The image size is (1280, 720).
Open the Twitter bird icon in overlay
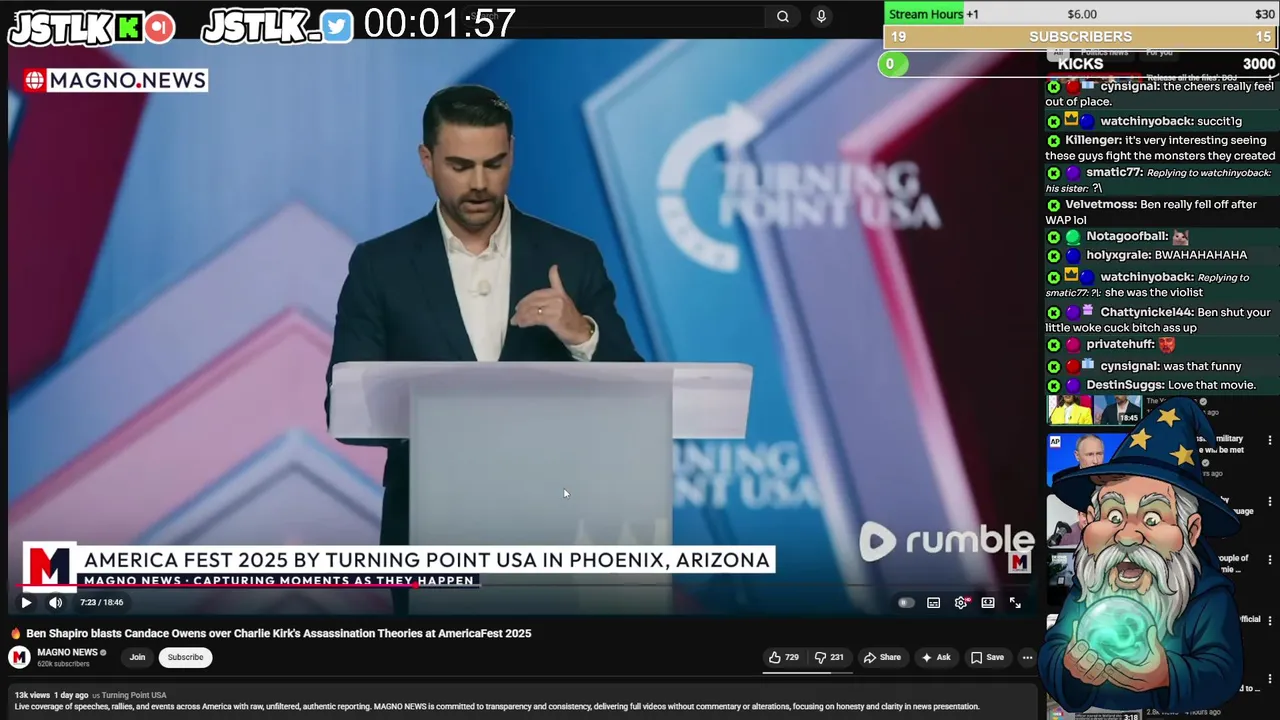click(337, 27)
